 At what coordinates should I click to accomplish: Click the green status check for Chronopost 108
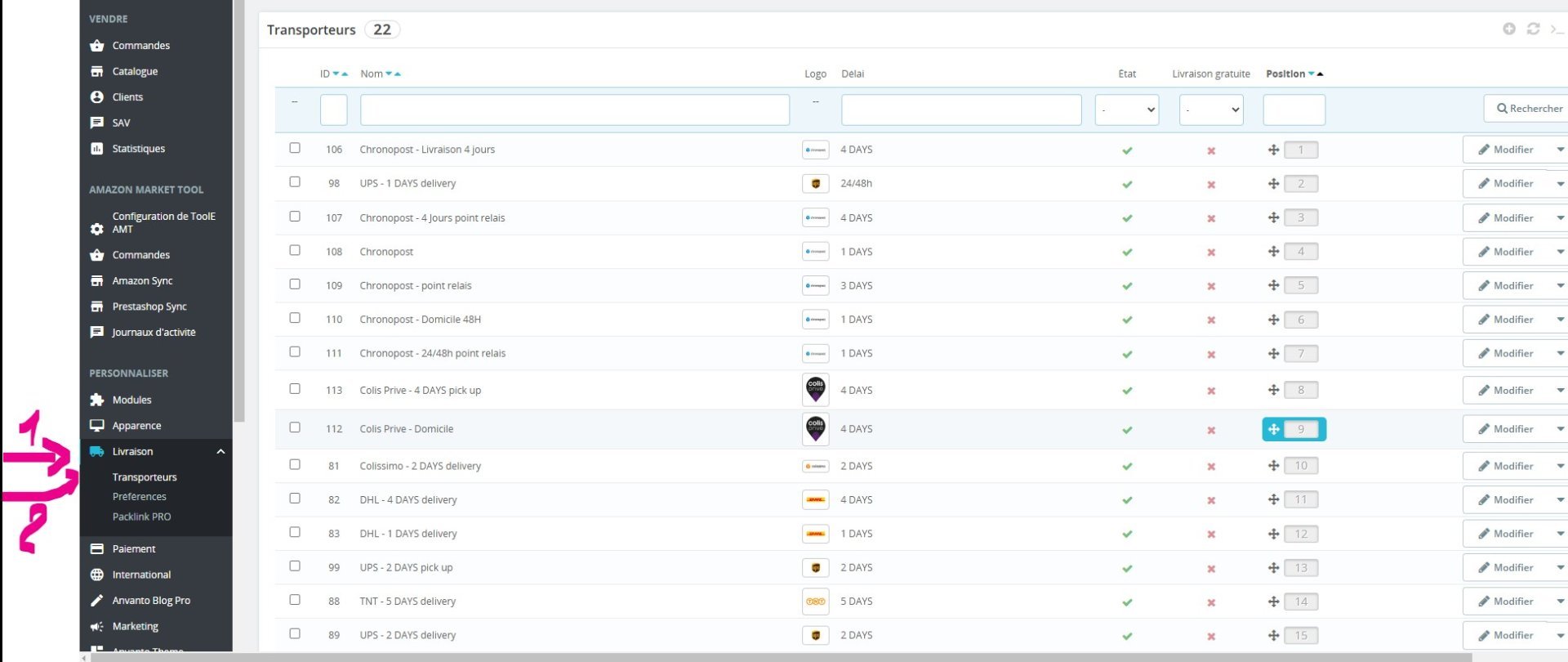(x=1127, y=253)
